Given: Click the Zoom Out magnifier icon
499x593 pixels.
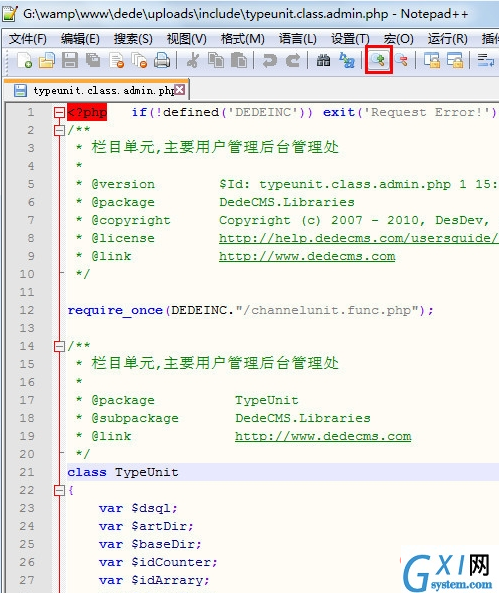Looking at the screenshot, I should click(401, 61).
